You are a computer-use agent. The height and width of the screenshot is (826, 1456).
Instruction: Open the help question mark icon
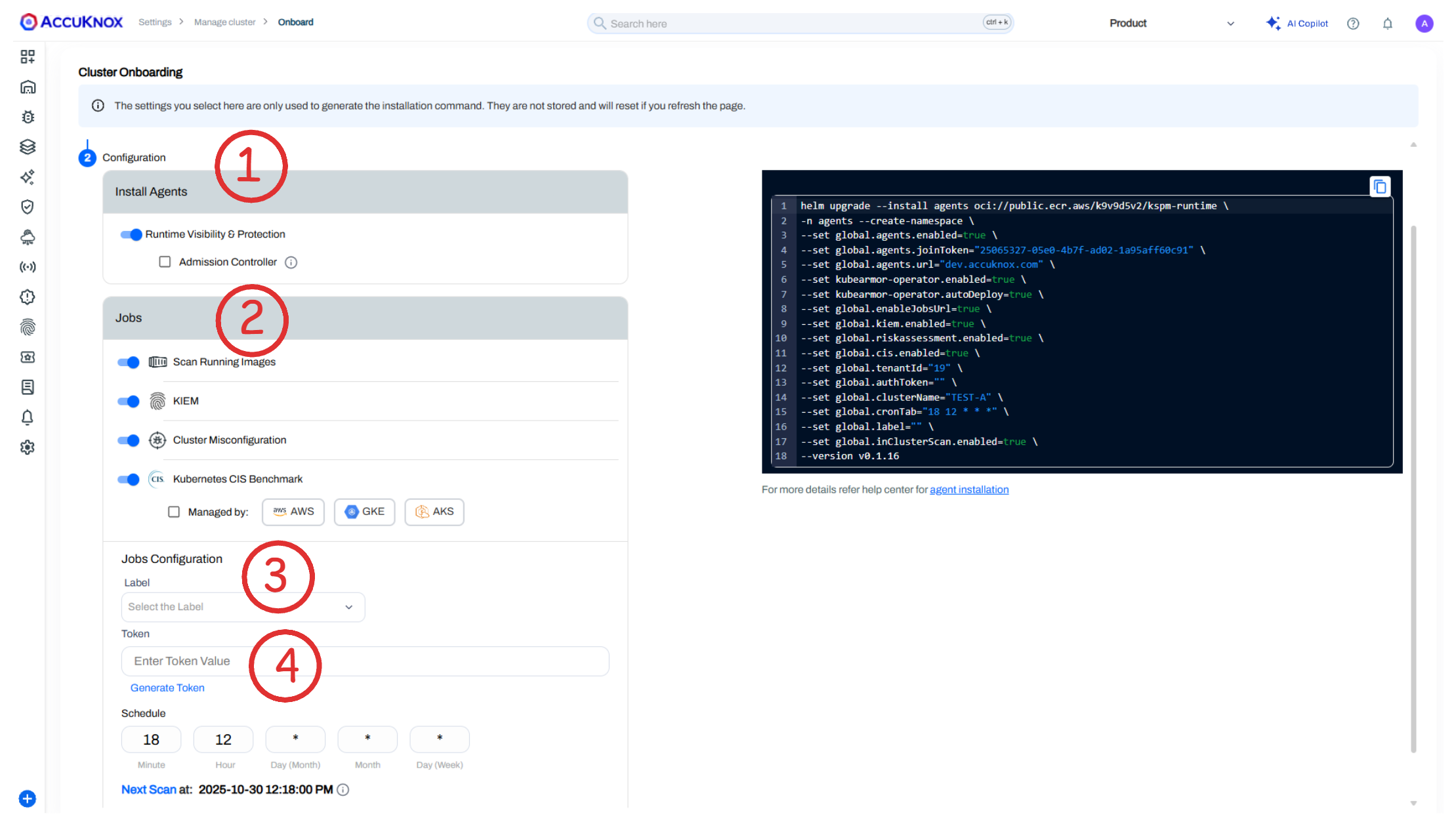tap(1353, 24)
